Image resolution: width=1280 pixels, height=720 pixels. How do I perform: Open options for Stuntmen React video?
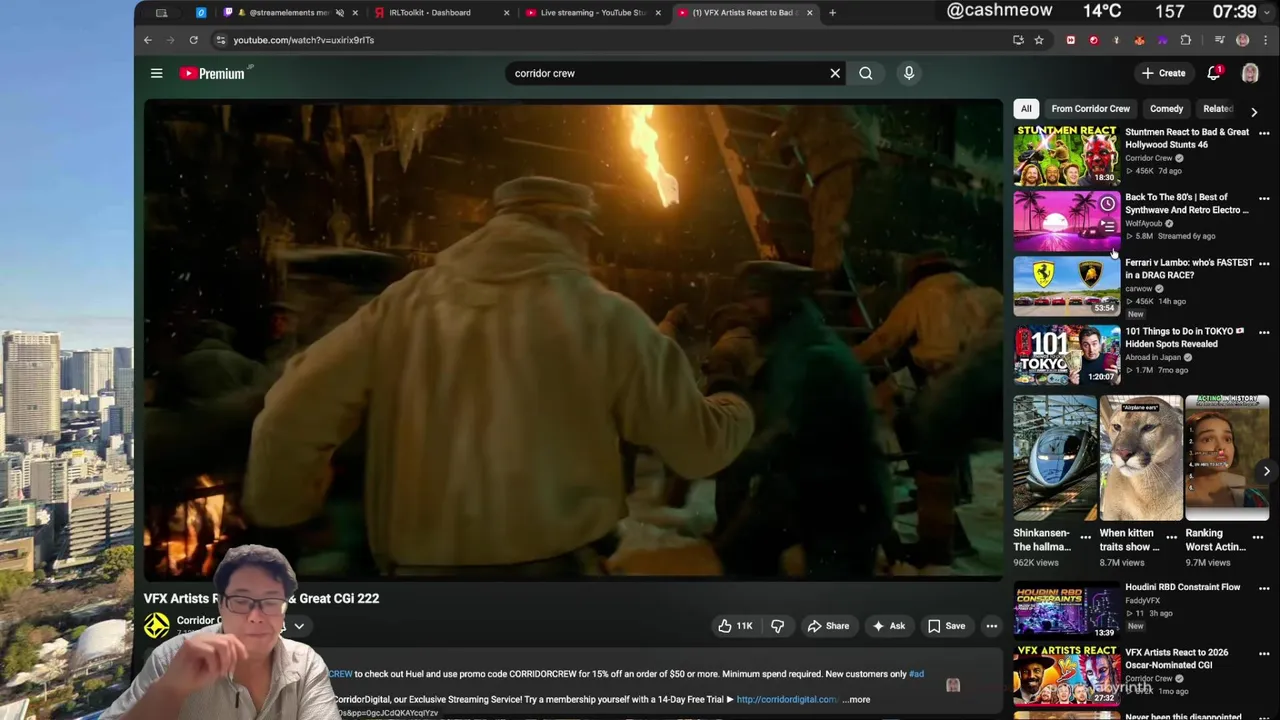click(1264, 133)
